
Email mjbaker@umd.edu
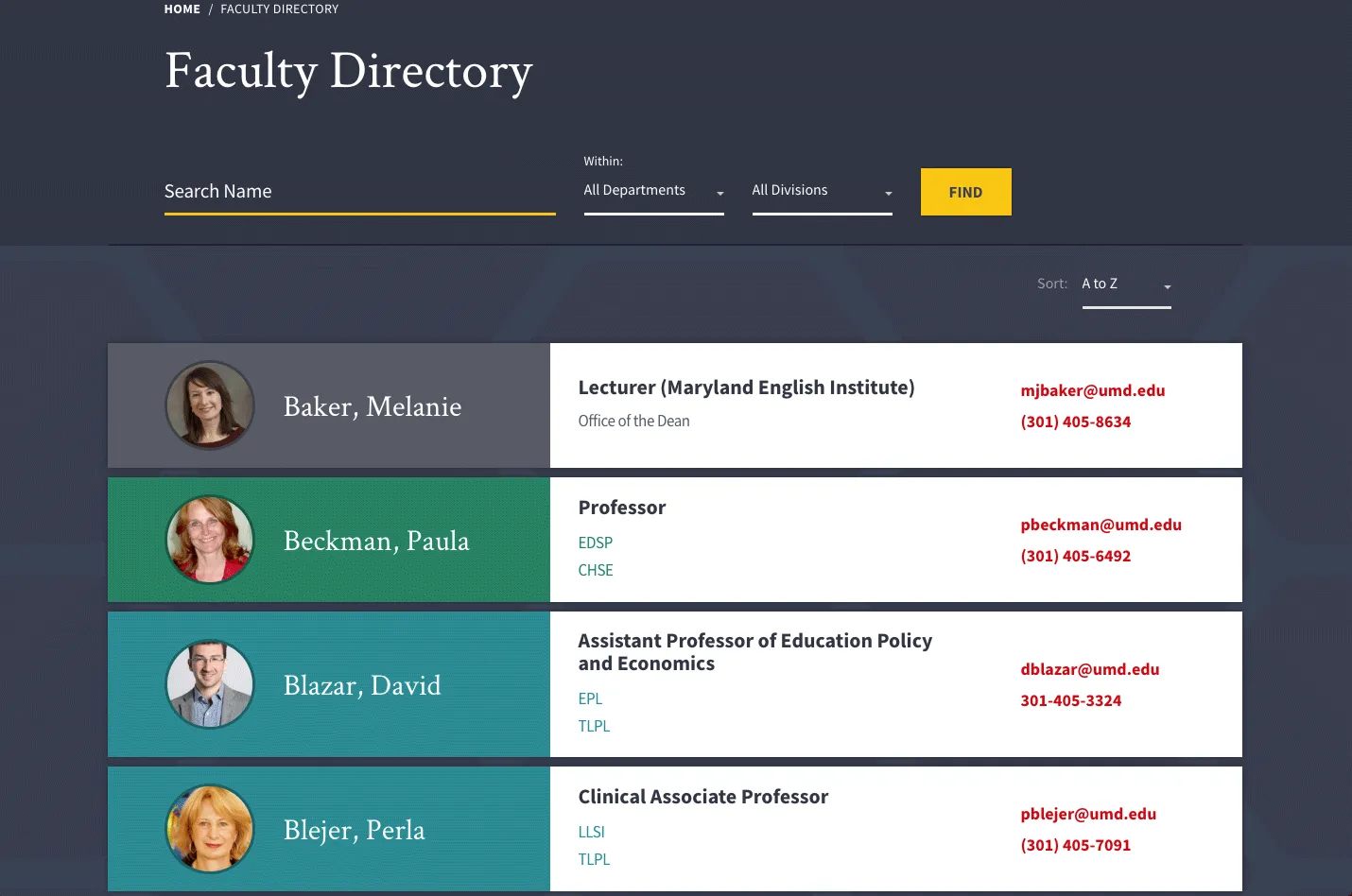1092,390
